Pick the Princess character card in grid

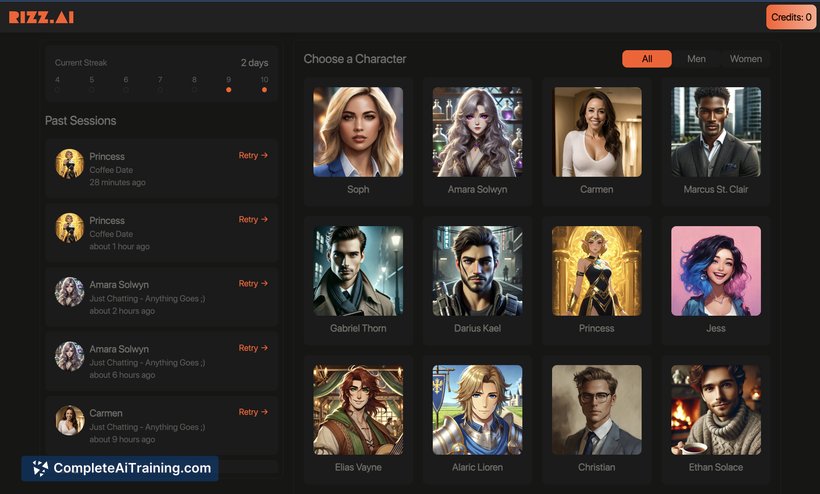click(597, 280)
